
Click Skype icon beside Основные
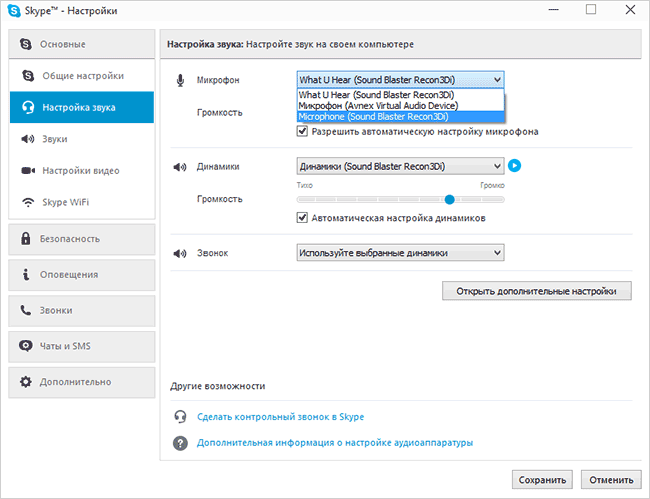(26, 44)
